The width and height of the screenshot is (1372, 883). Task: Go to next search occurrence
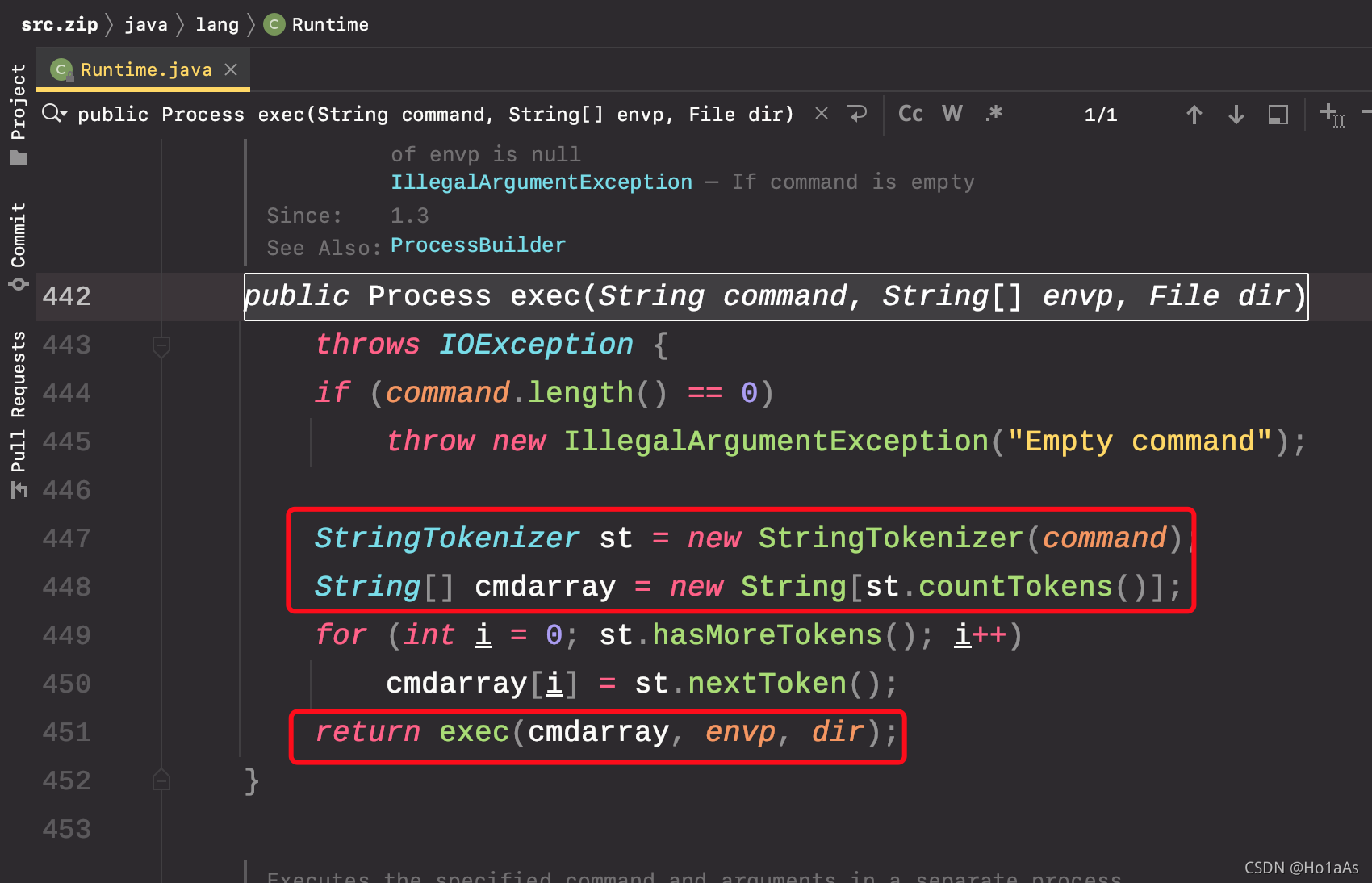coord(1236,115)
